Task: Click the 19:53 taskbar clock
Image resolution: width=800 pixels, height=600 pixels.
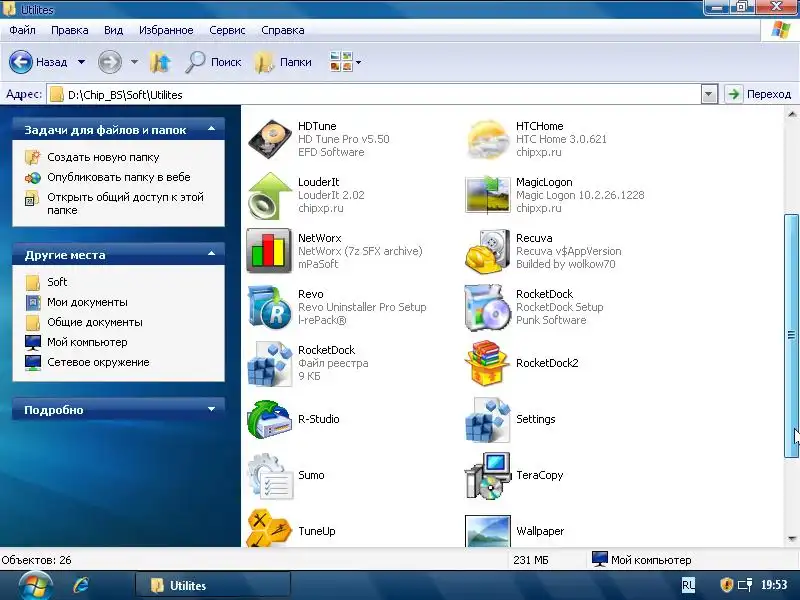Action: coord(774,585)
